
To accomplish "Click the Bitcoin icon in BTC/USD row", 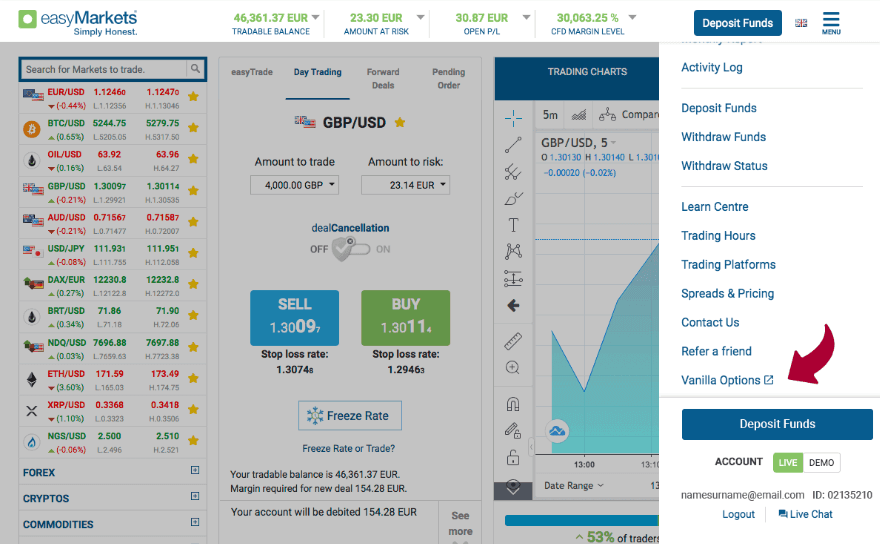I will pos(32,130).
